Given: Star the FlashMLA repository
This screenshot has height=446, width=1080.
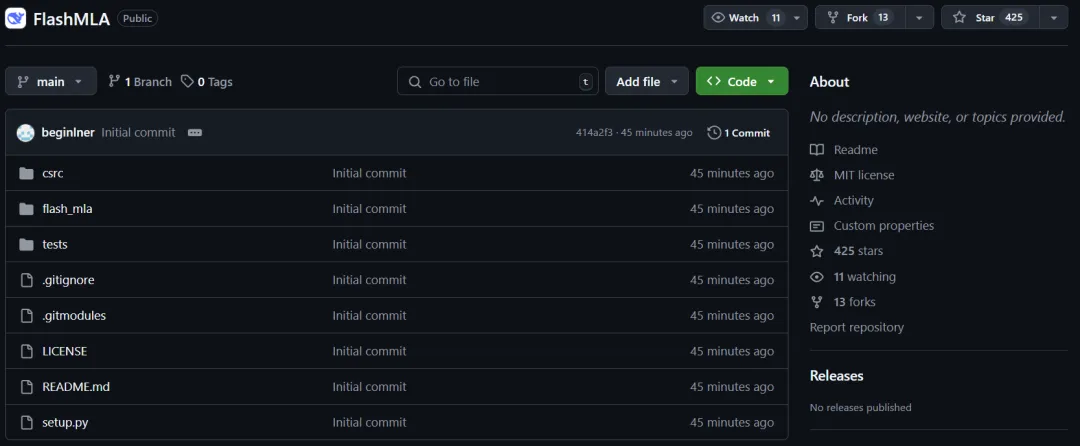Looking at the screenshot, I should coord(990,18).
